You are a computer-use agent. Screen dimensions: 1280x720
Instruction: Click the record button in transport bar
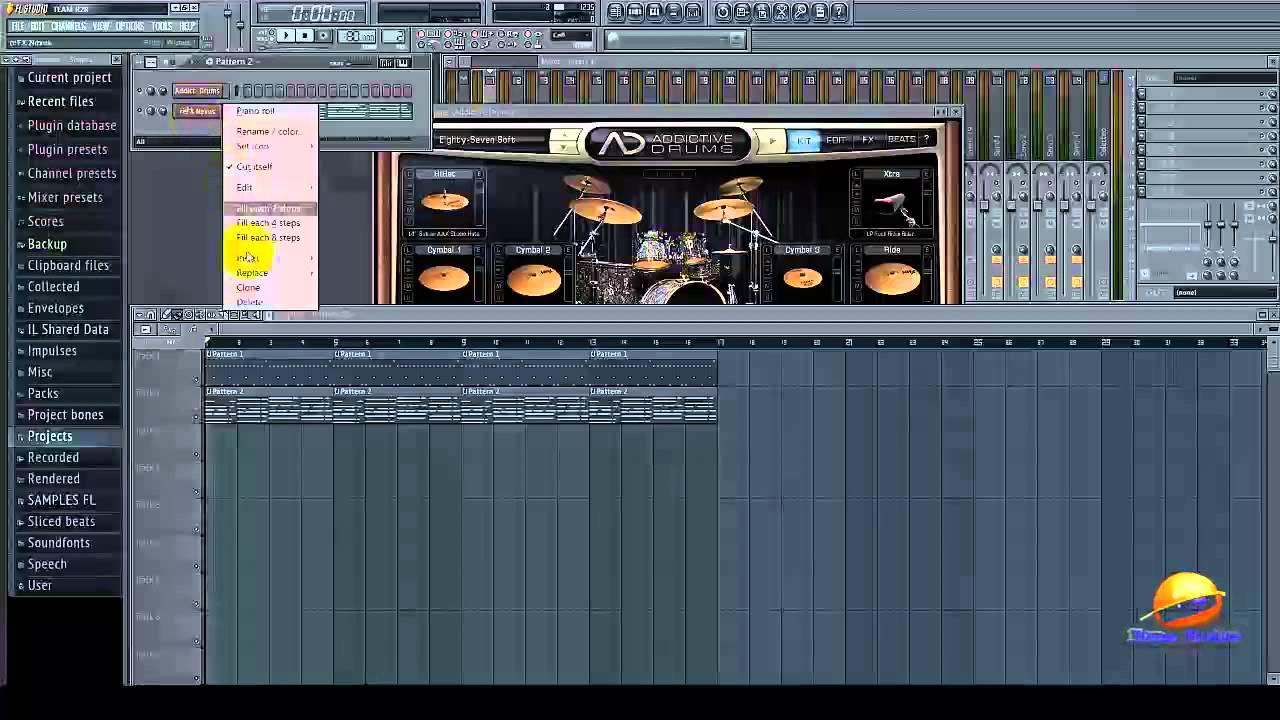coord(323,35)
